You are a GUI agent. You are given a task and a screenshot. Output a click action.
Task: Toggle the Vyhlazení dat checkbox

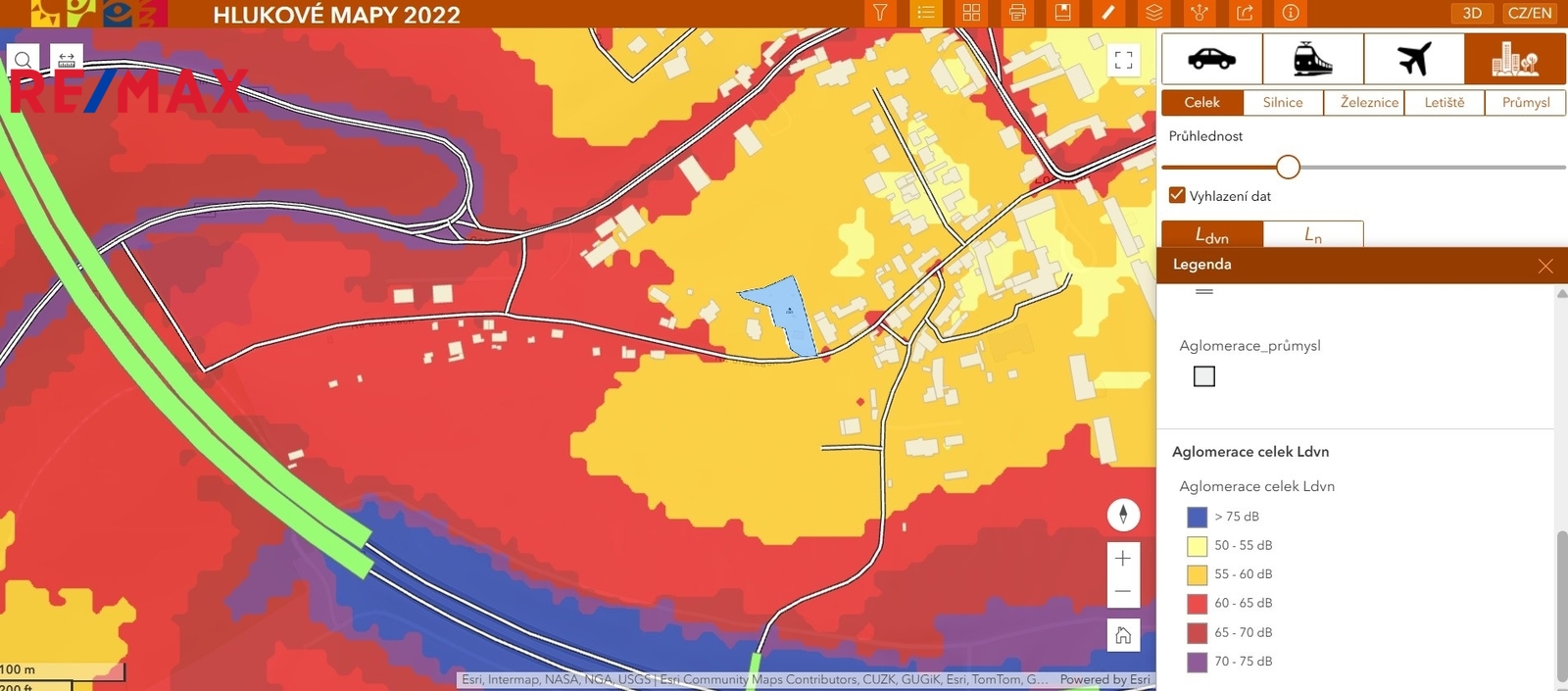pos(1177,195)
